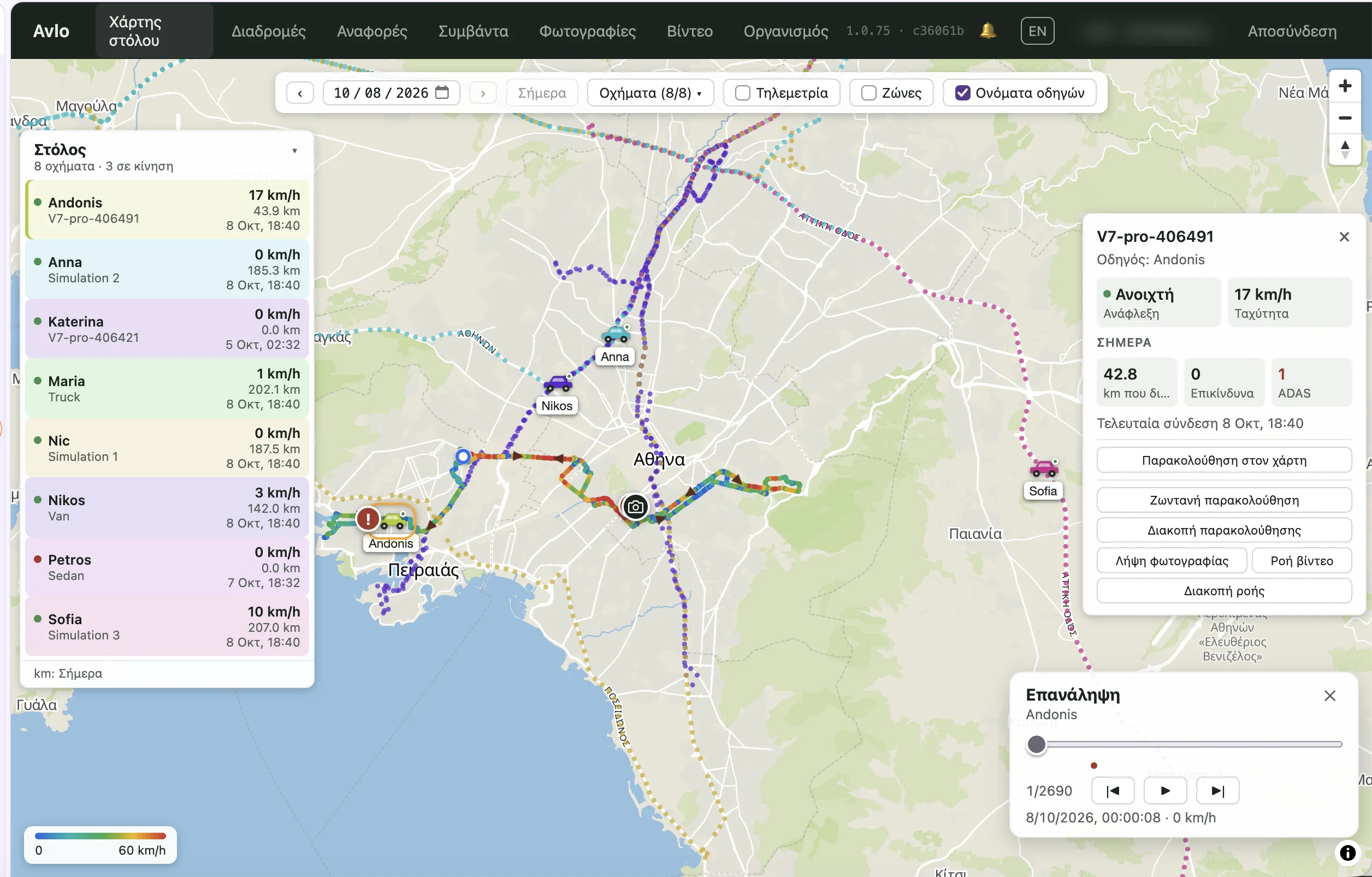This screenshot has width=1372, height=877.
Task: Click the red exclamation event marker
Action: click(368, 519)
